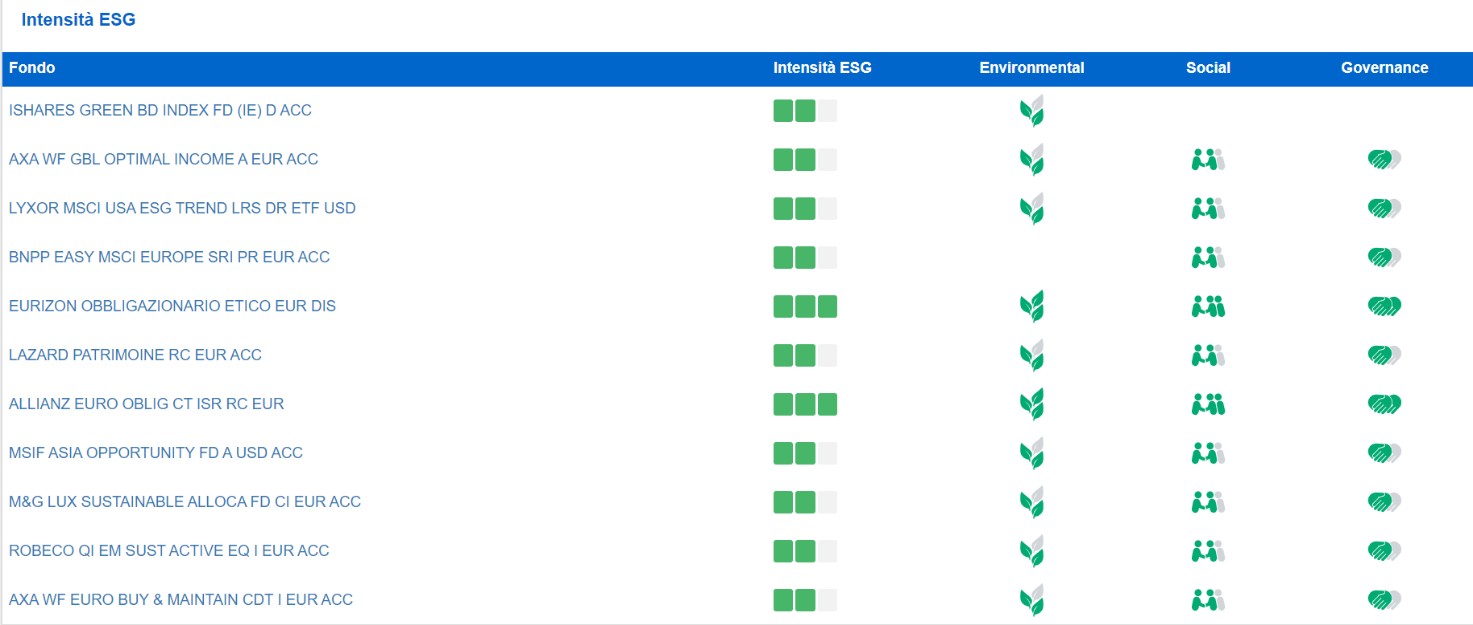Click the Environmental column header
The width and height of the screenshot is (1473, 625).
(1032, 68)
